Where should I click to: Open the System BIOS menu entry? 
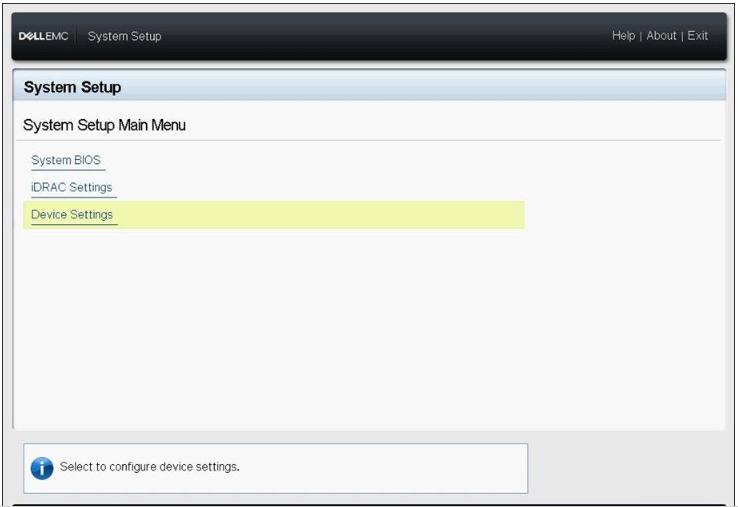click(x=66, y=160)
